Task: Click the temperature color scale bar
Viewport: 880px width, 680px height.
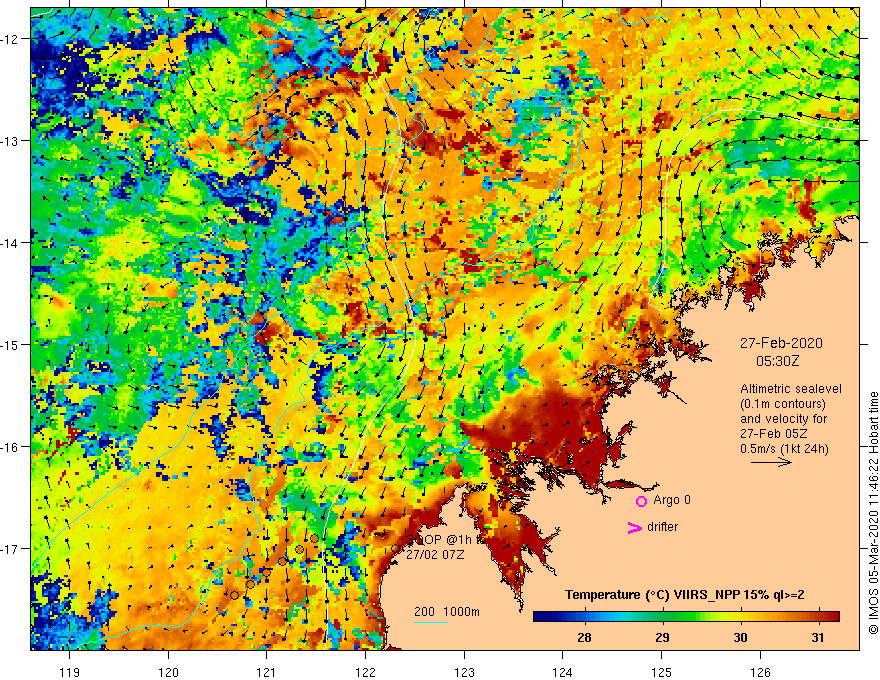Action: (686, 617)
